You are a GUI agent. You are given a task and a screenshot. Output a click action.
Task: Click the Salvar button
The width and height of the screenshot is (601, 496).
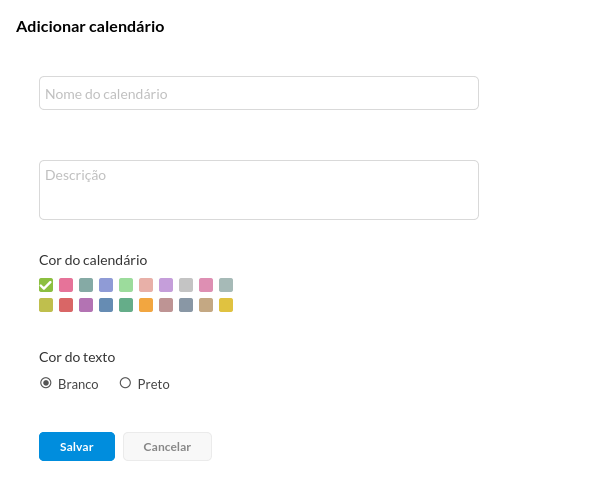(77, 447)
